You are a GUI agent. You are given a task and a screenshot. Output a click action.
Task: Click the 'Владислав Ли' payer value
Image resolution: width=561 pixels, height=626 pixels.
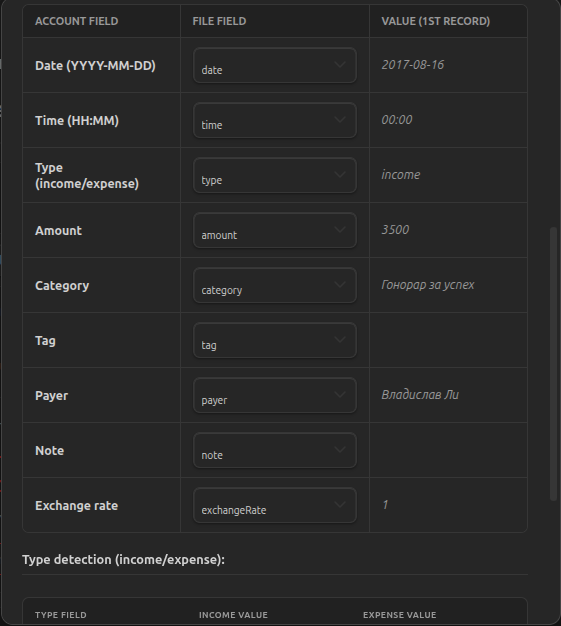(420, 395)
